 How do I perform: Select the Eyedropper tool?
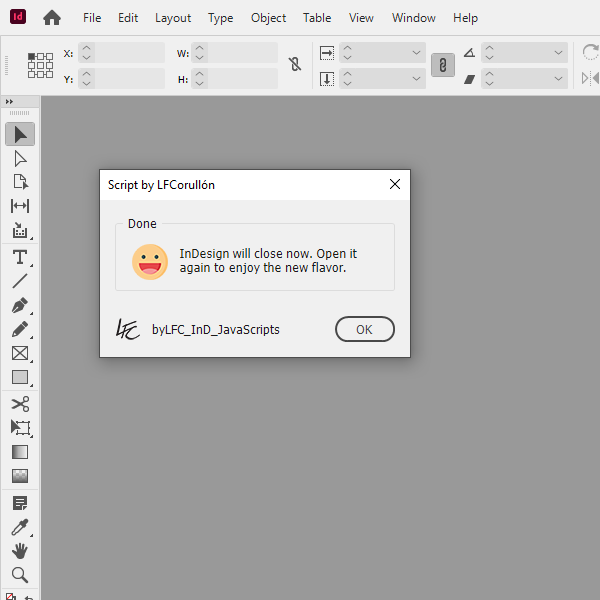pos(20,527)
